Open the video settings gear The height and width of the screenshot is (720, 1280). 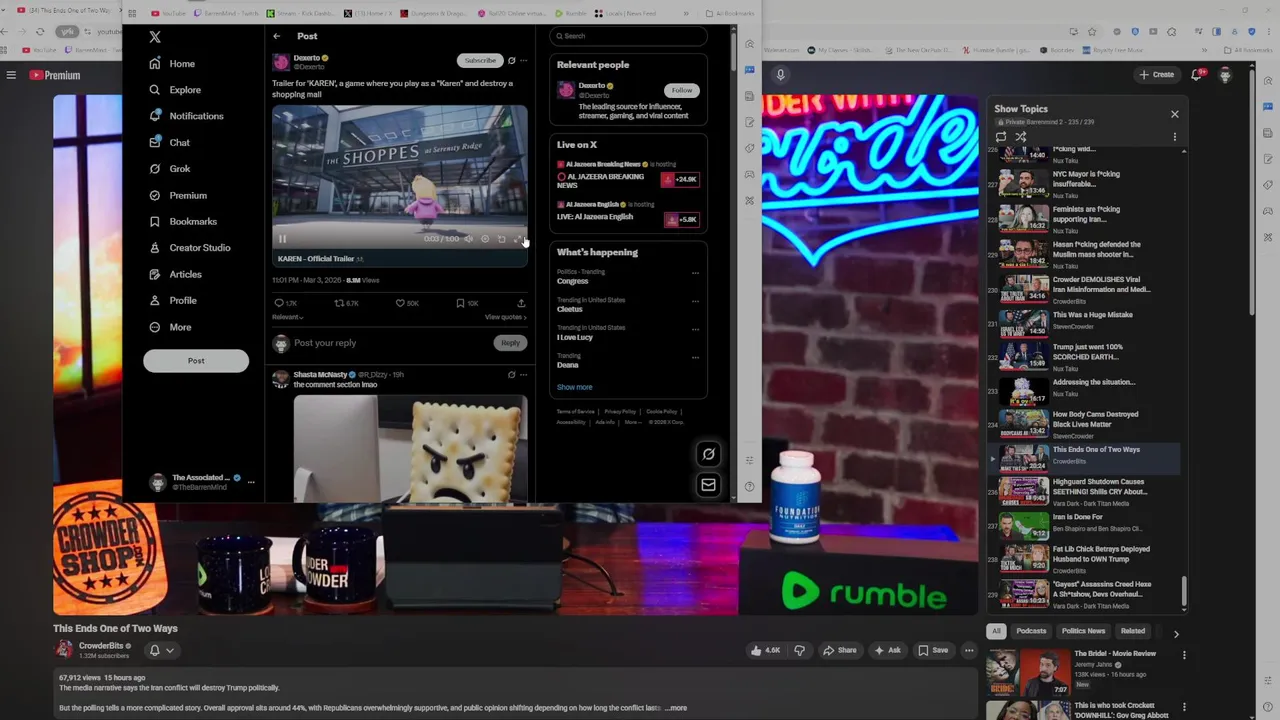point(485,239)
